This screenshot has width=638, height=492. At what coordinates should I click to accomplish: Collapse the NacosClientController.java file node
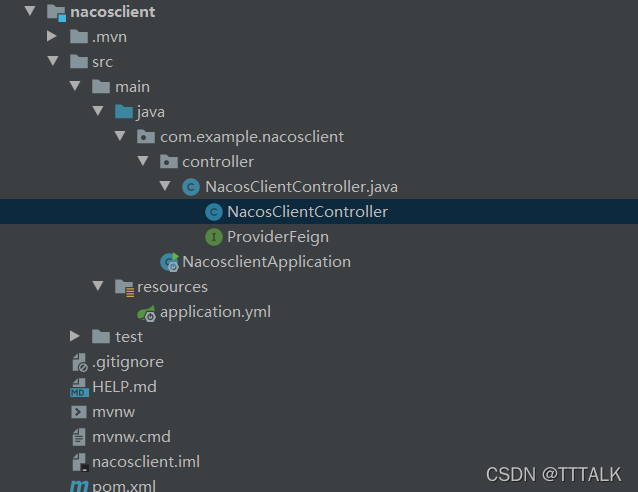pos(165,186)
